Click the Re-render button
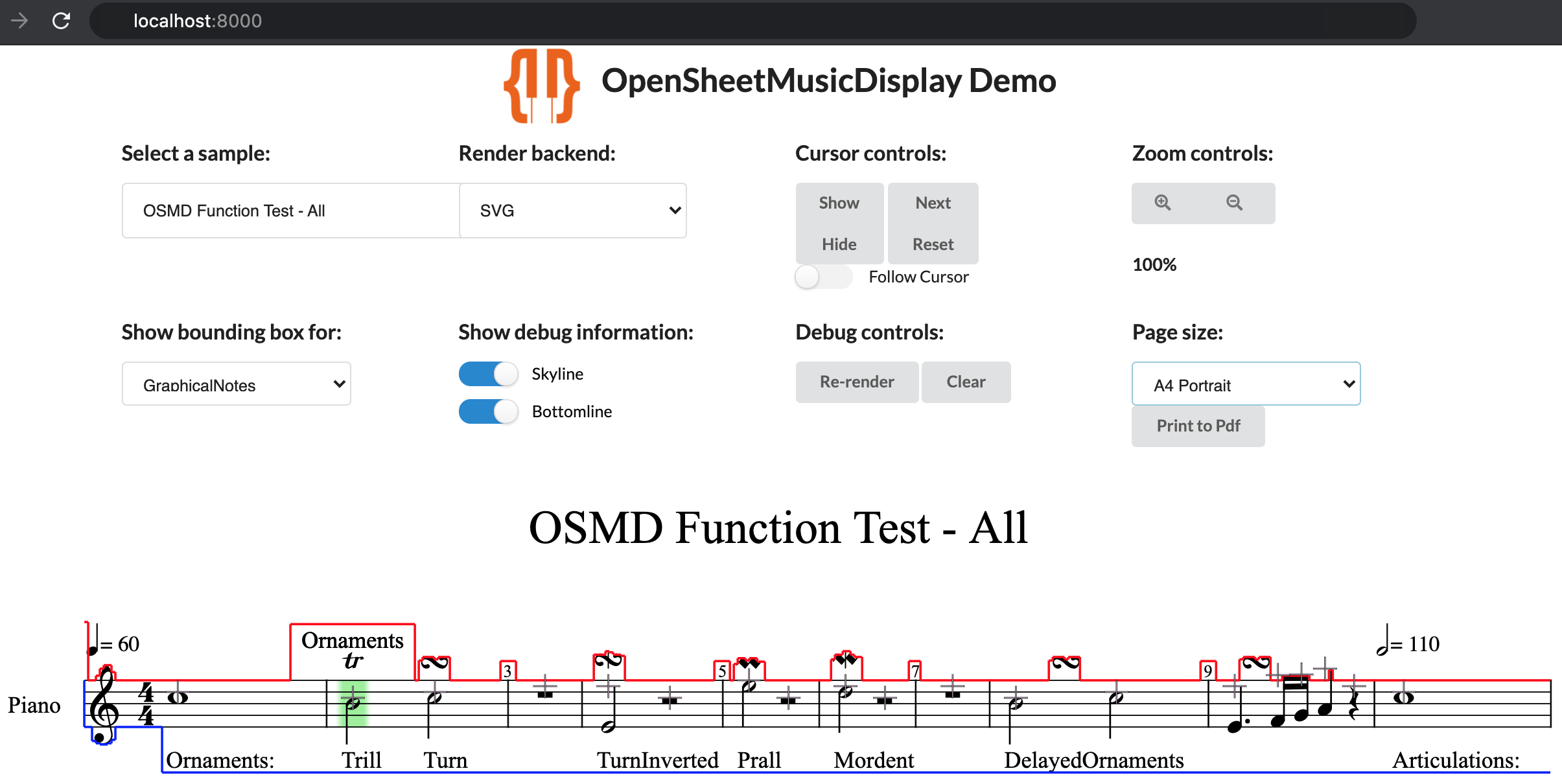The image size is (1562, 784). coord(857,382)
